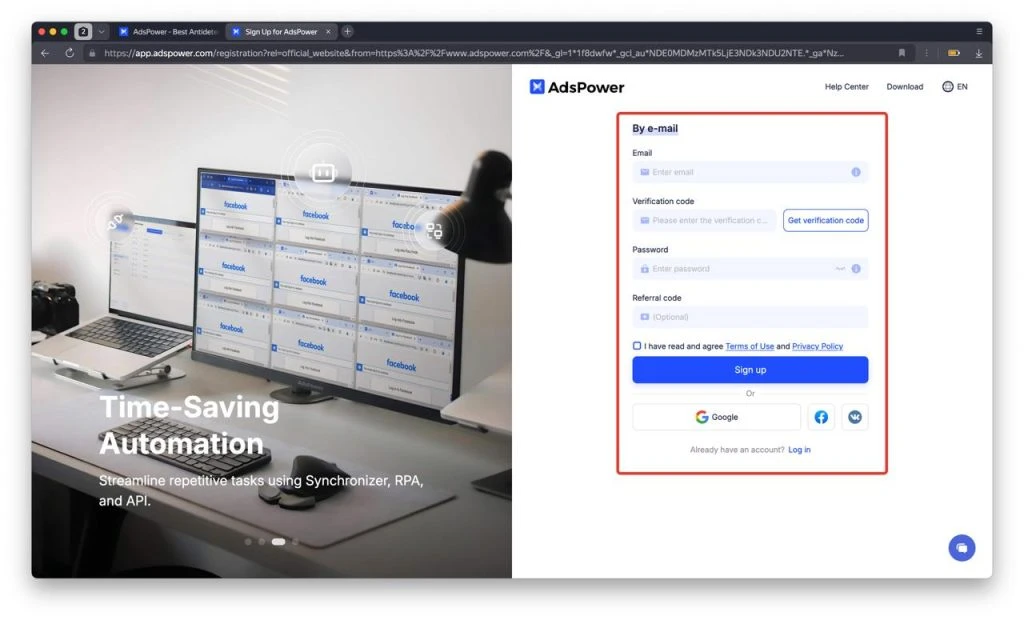
Task: Select the fourth carousel dot
Action: [295, 542]
